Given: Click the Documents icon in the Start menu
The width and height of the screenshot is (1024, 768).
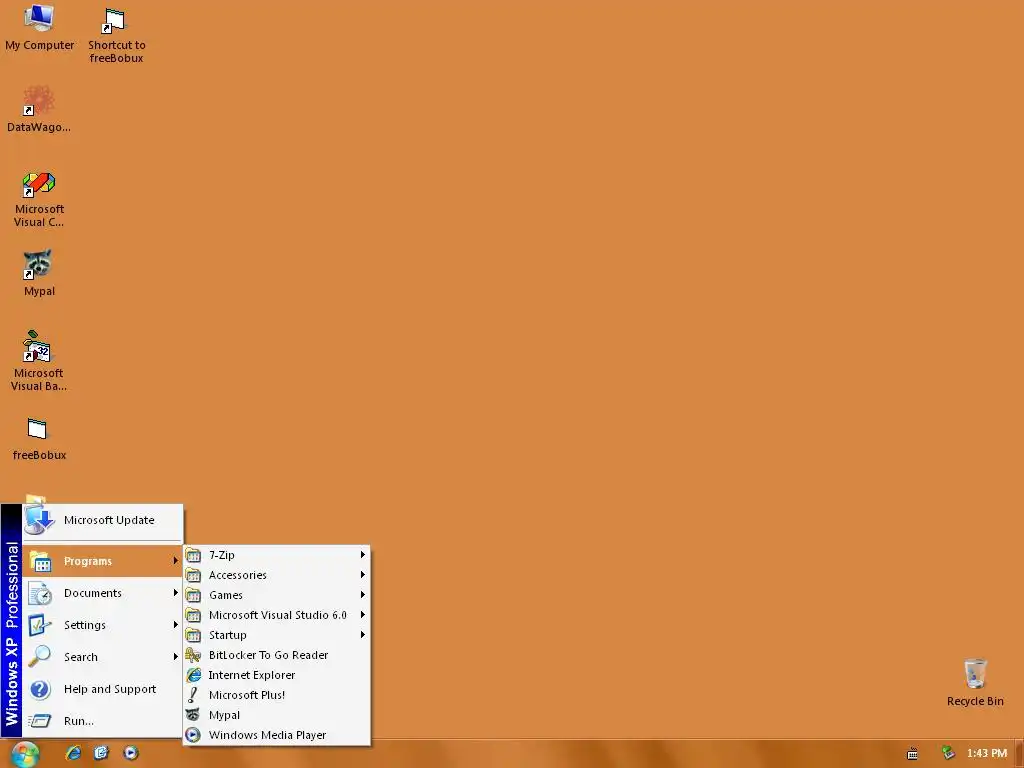Looking at the screenshot, I should click(x=40, y=593).
